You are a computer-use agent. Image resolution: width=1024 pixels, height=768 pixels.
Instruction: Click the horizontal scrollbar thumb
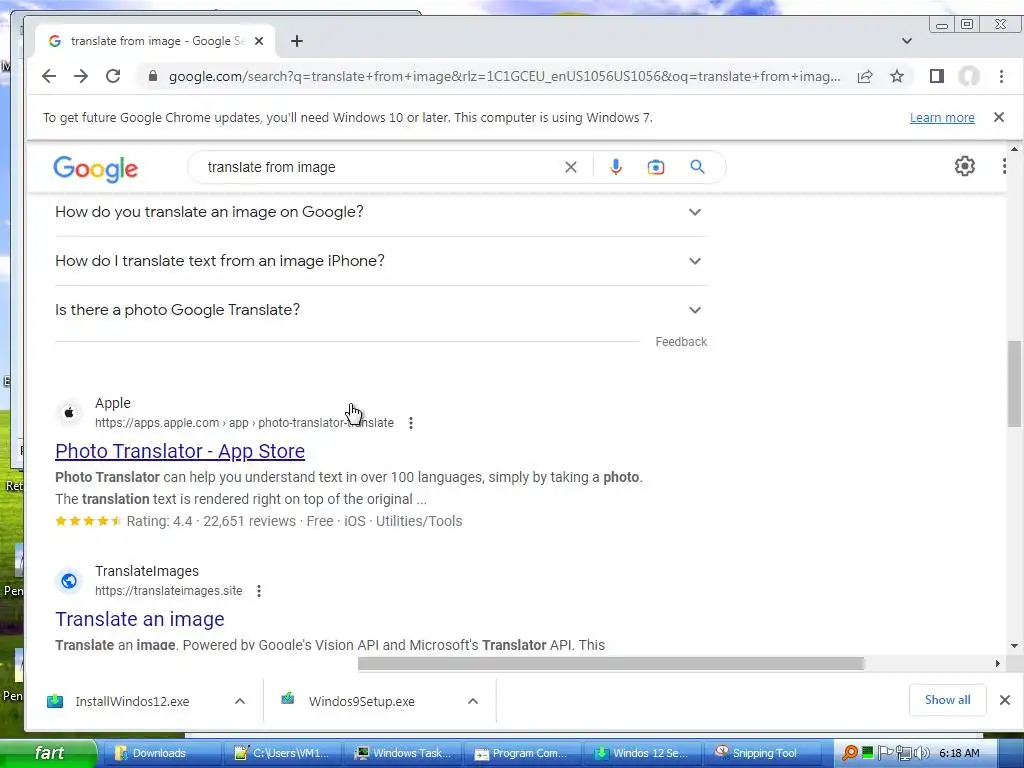tap(610, 664)
